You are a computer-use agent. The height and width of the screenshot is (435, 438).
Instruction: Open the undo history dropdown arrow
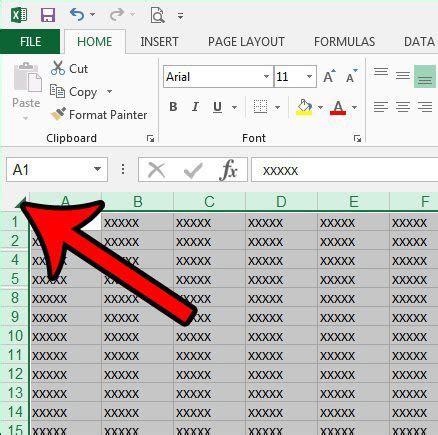pos(93,15)
